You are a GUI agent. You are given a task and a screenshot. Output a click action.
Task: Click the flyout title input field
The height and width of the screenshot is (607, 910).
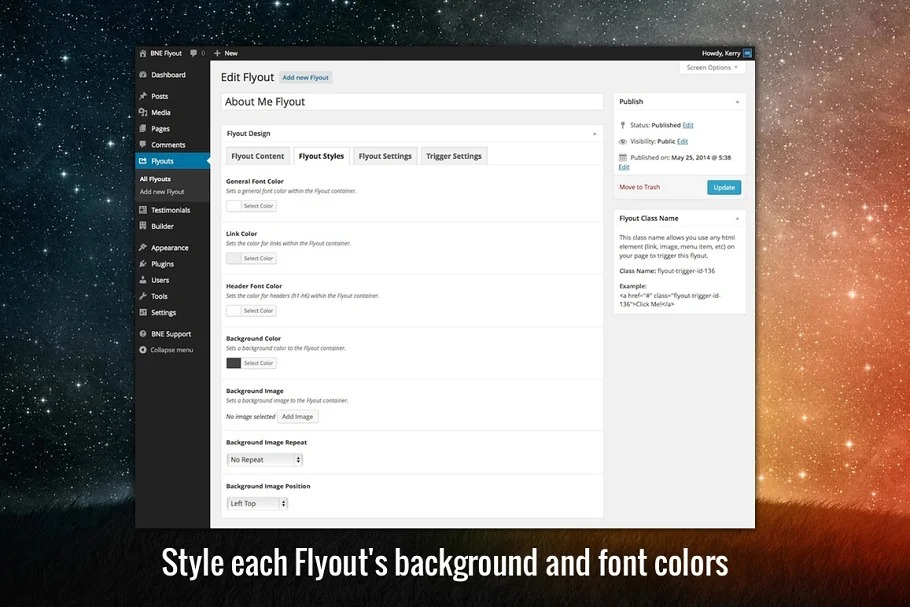pyautogui.click(x=411, y=102)
